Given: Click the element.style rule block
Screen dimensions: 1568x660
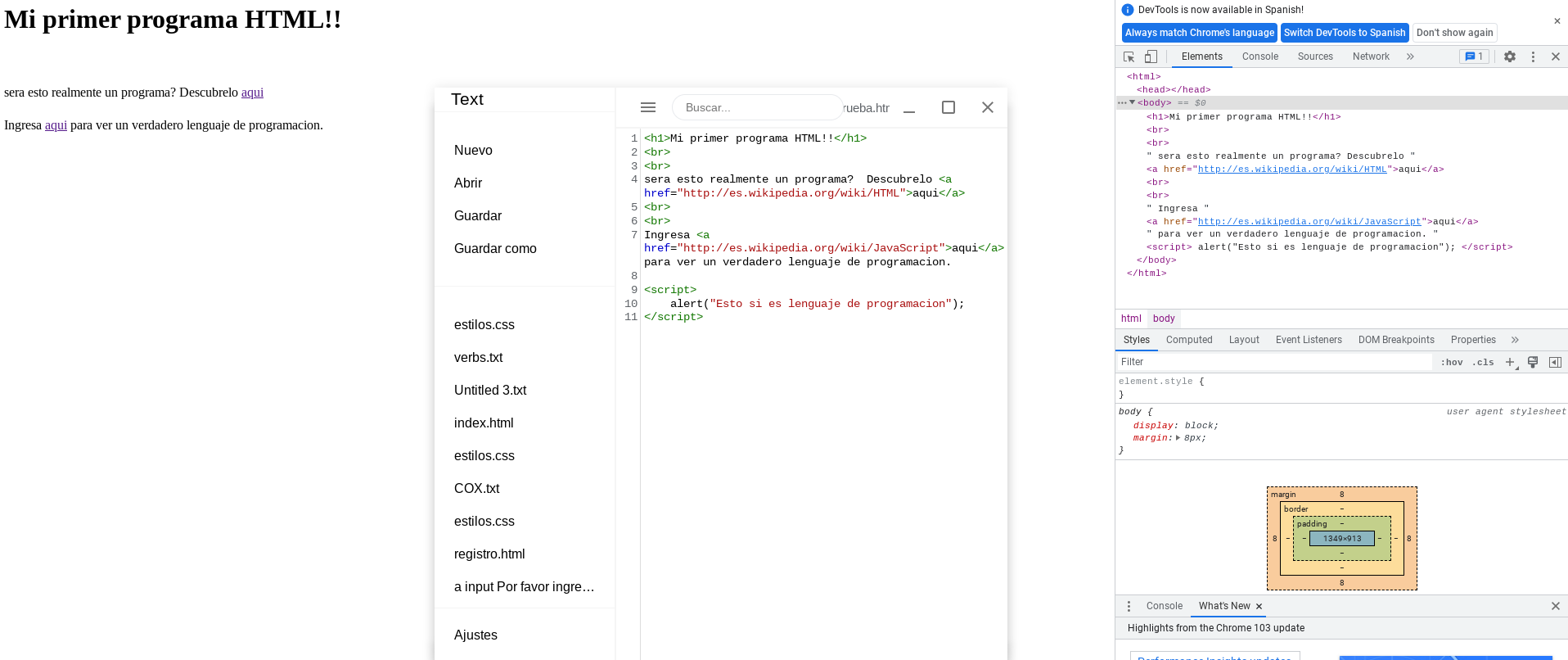Looking at the screenshot, I should pyautogui.click(x=1342, y=388).
